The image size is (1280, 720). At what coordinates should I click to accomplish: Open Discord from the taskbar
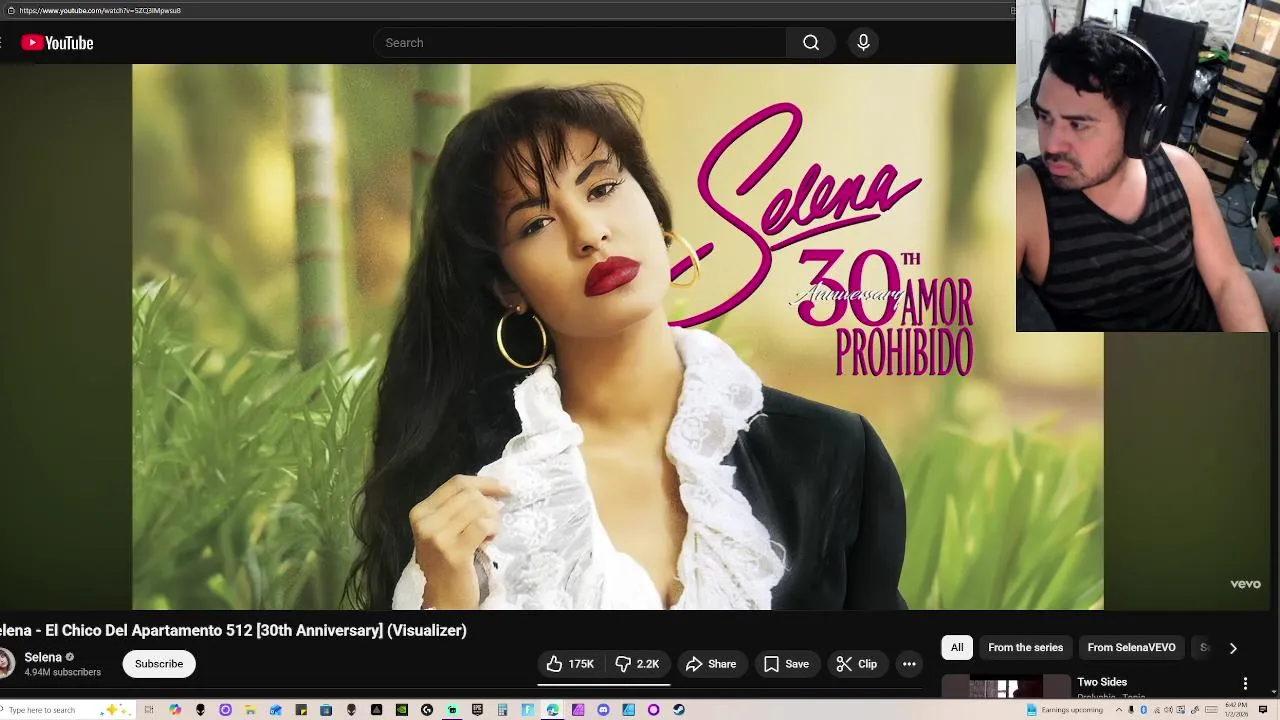[603, 710]
